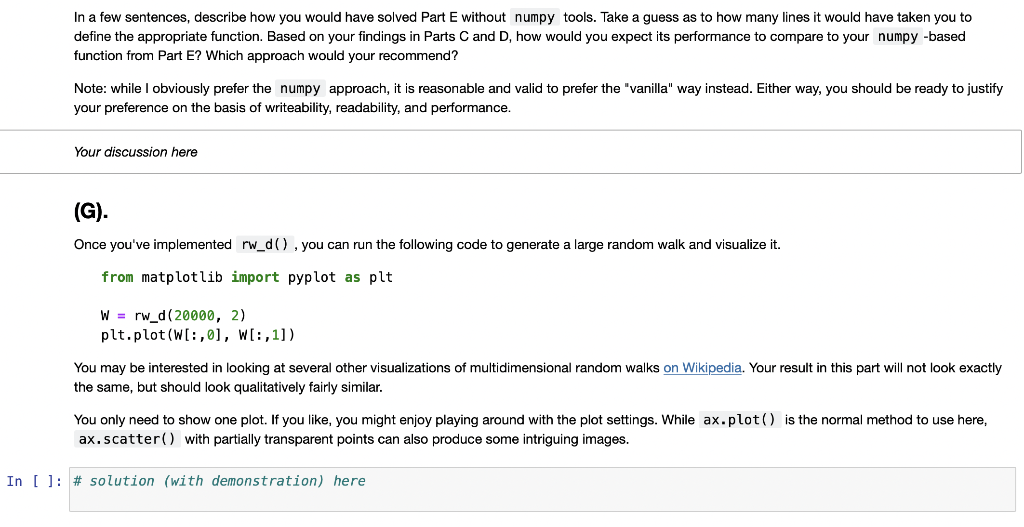Click the "from matplotlib import pyplot as plt" line
Screen dimensions: 1024x527
pyautogui.click(x=247, y=278)
